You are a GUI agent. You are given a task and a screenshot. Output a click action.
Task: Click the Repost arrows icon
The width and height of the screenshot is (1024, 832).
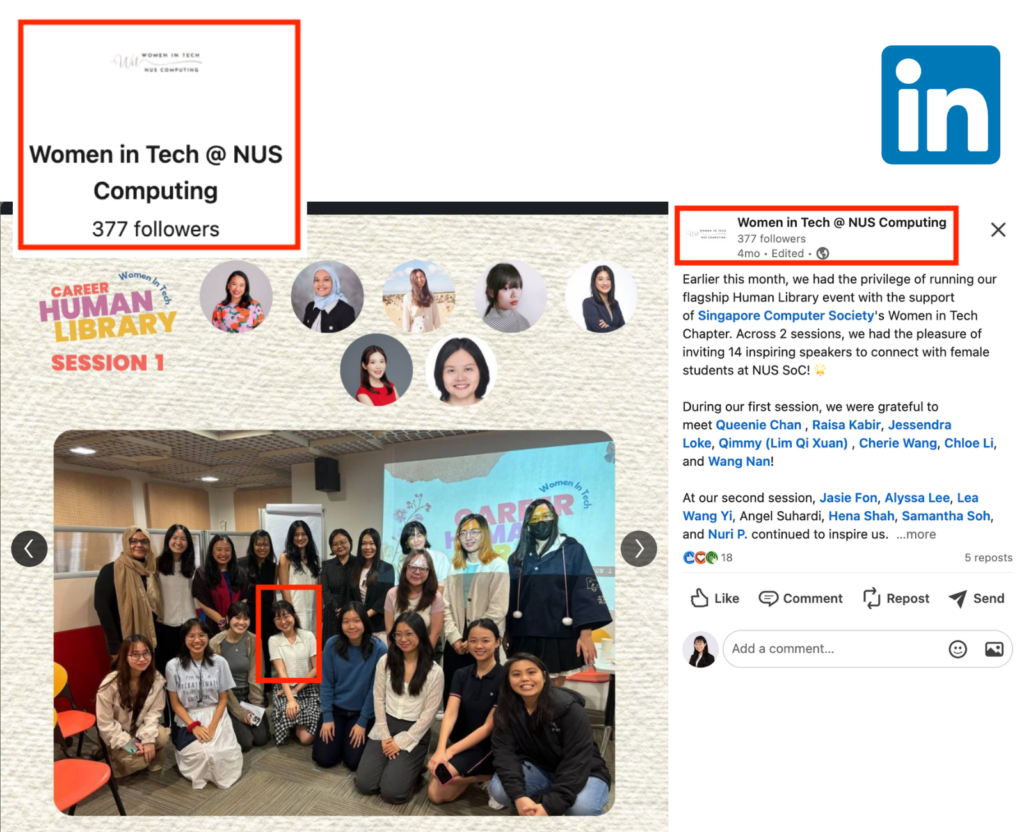click(x=871, y=598)
